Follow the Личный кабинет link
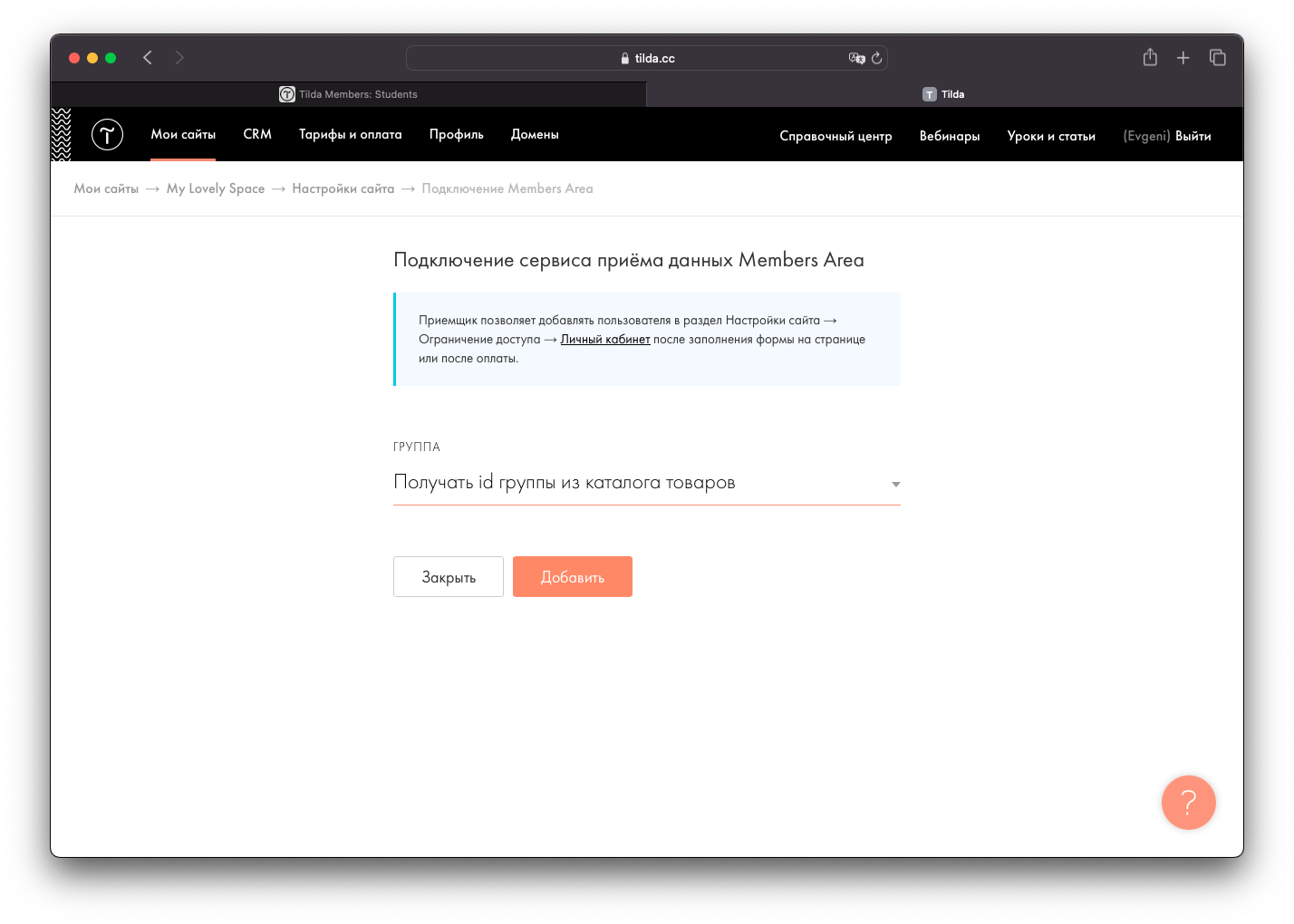Screen dimensions: 1294x924 (x=605, y=340)
